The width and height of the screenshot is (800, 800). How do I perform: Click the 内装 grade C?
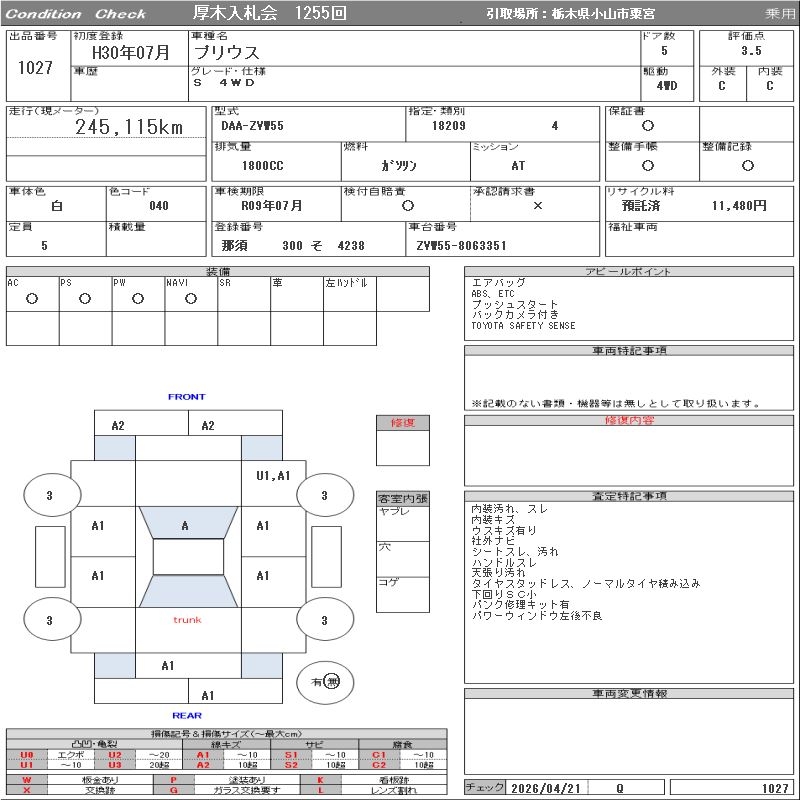(769, 86)
